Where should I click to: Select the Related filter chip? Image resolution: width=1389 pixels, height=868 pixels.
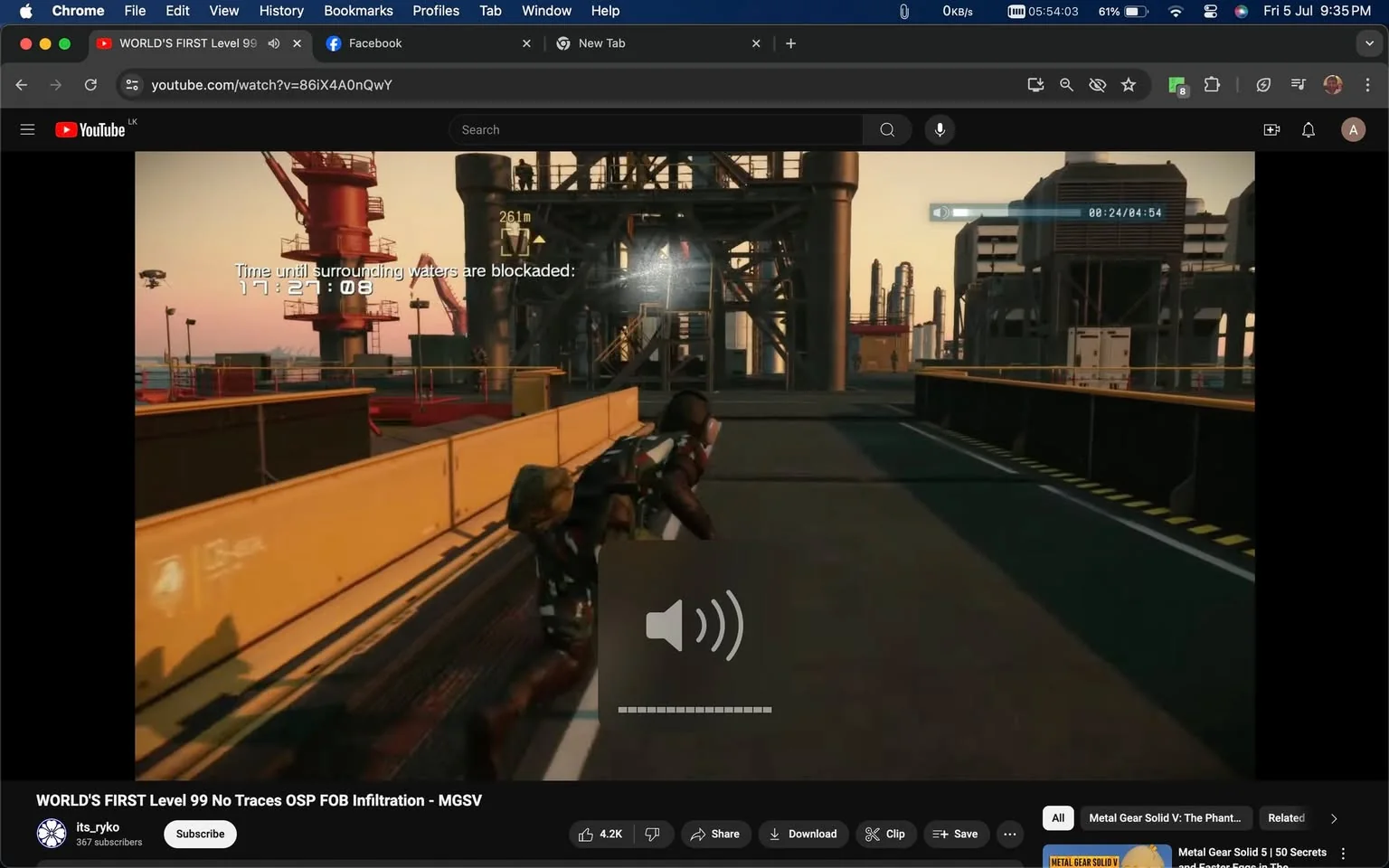(1286, 817)
